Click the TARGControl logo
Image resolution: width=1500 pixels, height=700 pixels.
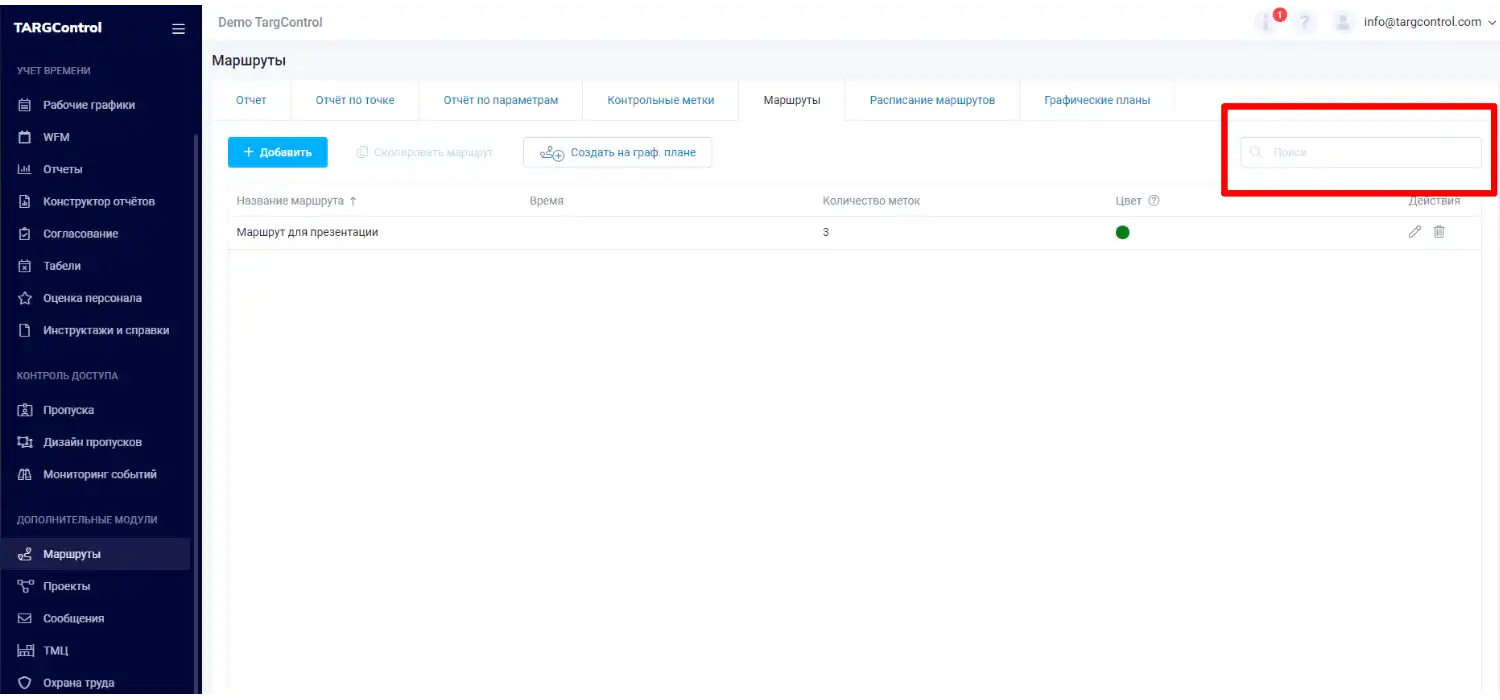pos(58,28)
